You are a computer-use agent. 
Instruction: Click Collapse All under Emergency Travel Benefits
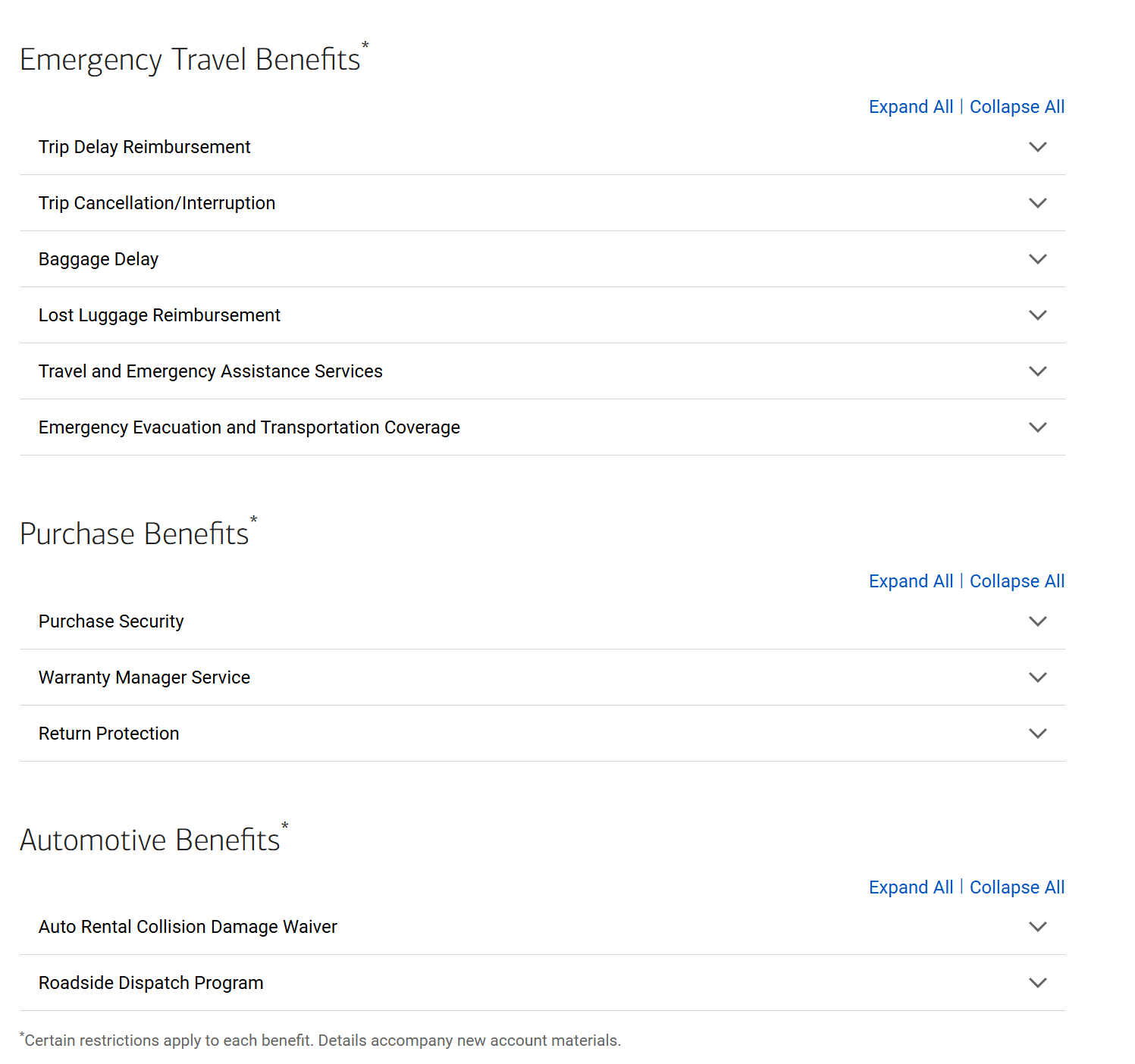[1017, 107]
